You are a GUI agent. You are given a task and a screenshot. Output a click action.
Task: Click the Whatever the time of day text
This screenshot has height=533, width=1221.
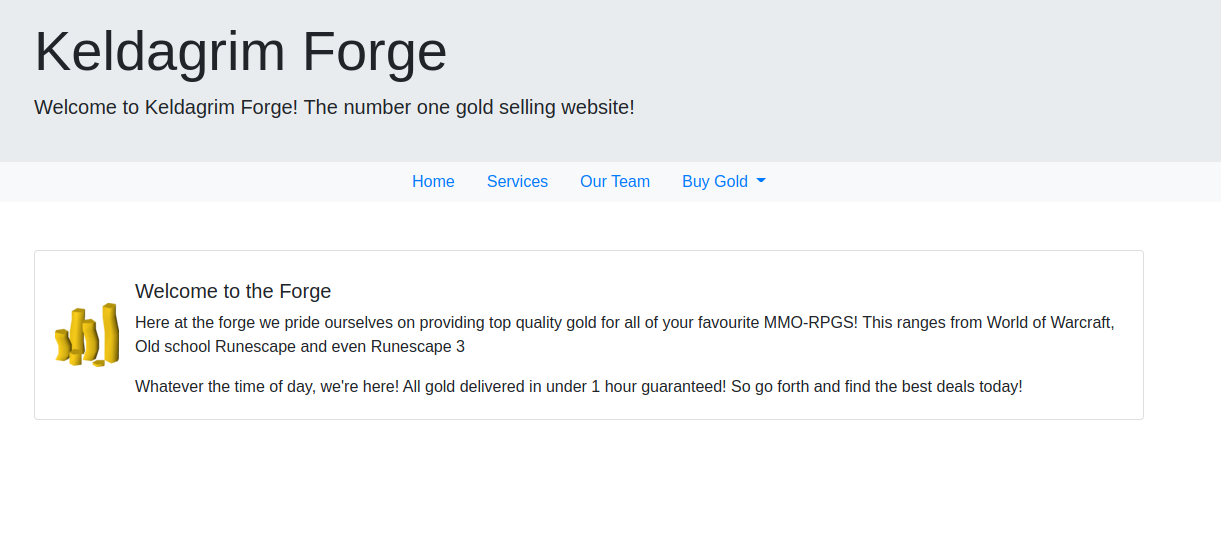225,386
